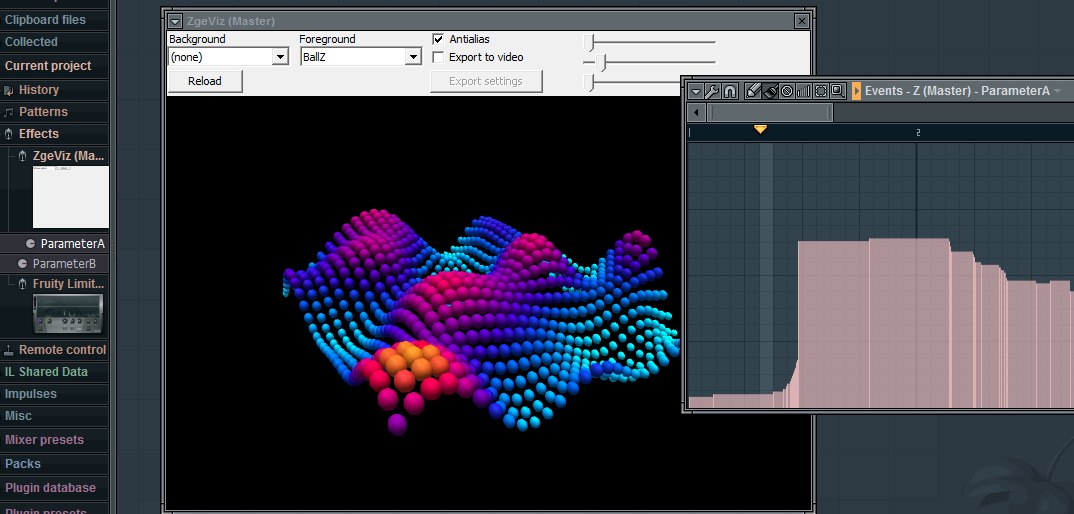This screenshot has height=514, width=1074.
Task: Uncheck the Antialias checkbox
Action: point(438,39)
